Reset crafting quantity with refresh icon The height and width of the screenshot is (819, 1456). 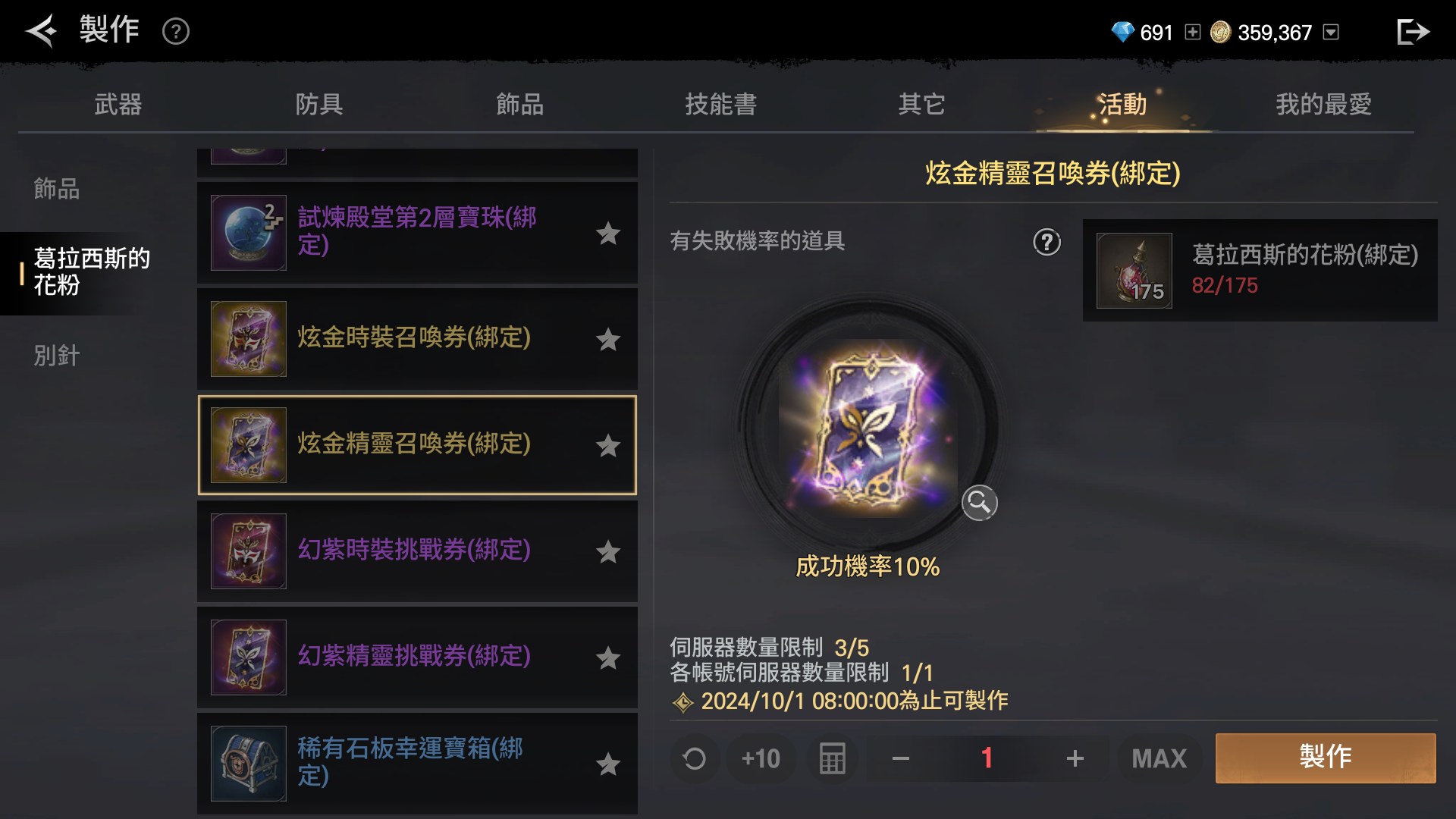coord(694,758)
